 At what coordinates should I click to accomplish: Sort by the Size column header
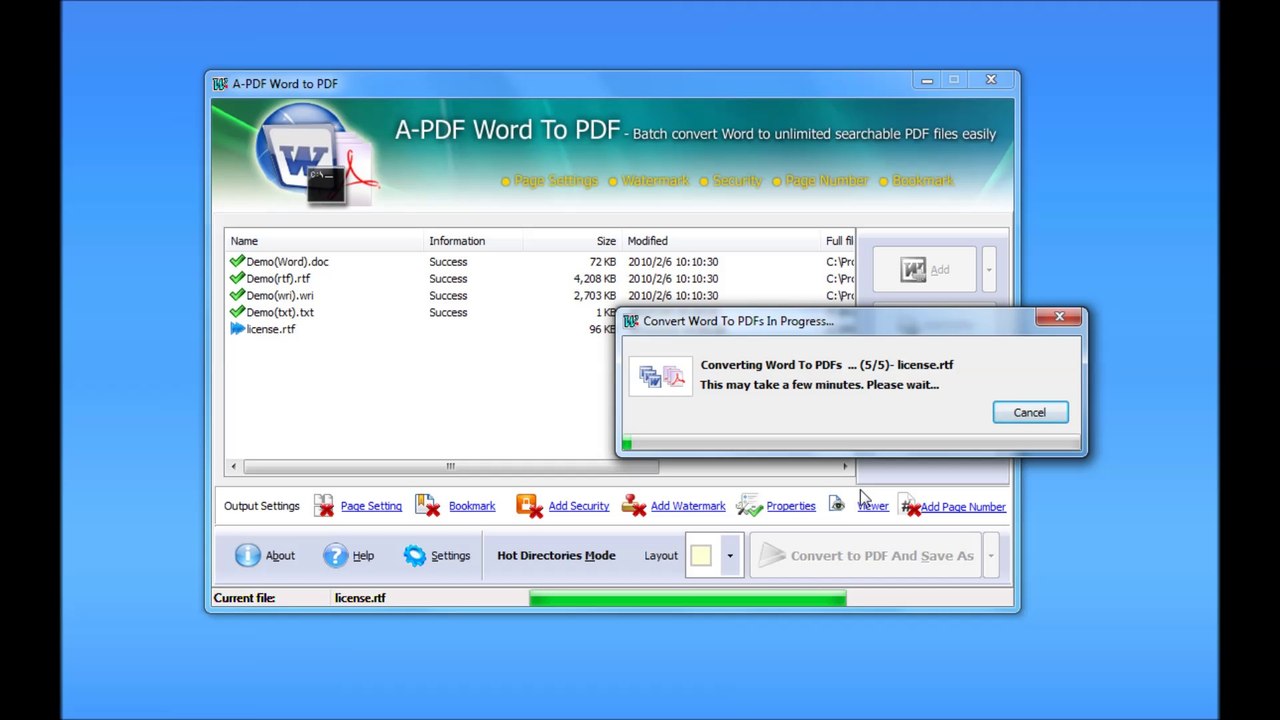(x=572, y=241)
